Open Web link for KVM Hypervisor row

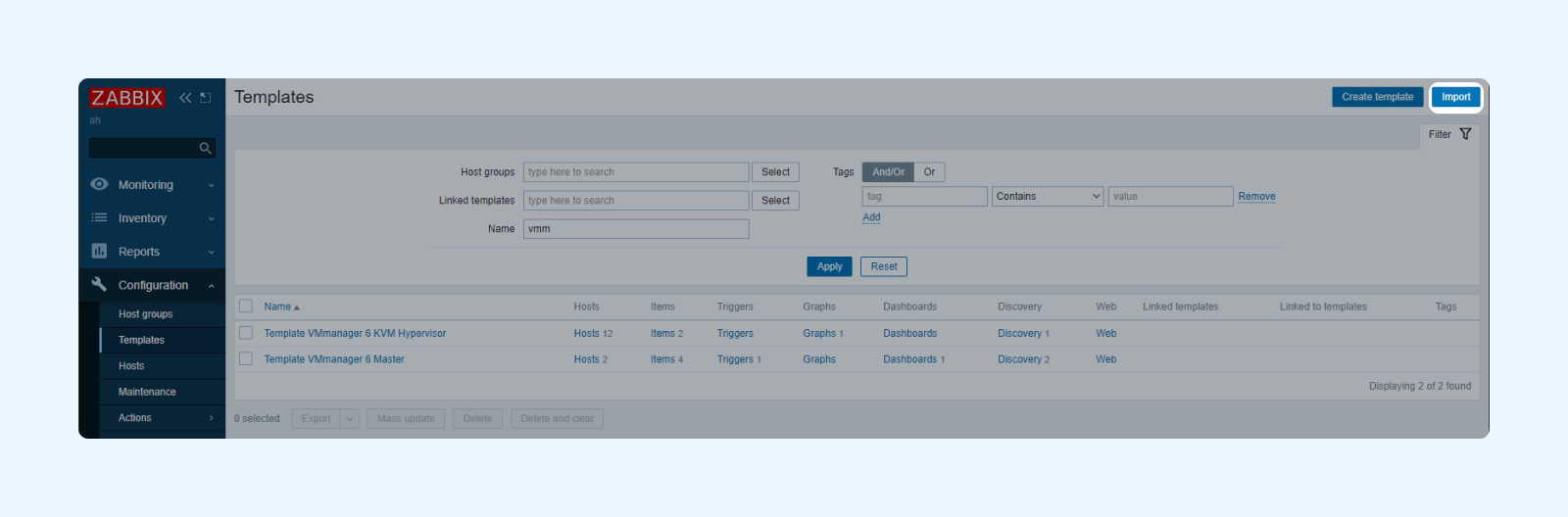(x=1106, y=334)
